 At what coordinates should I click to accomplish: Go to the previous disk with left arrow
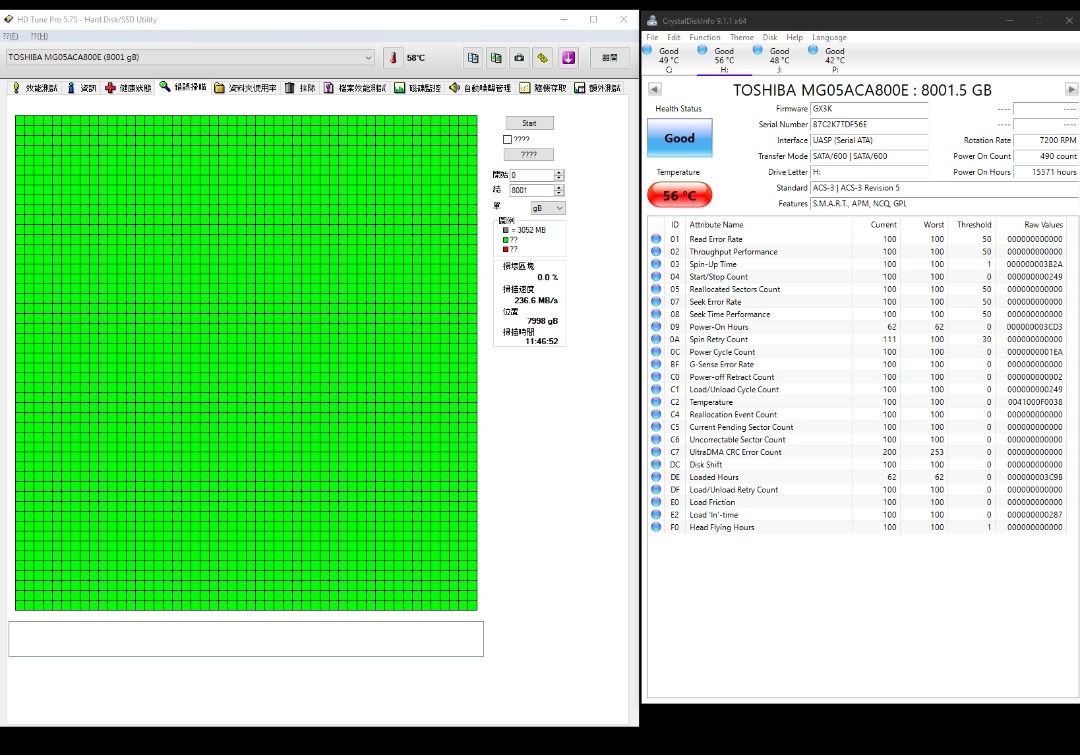click(655, 89)
